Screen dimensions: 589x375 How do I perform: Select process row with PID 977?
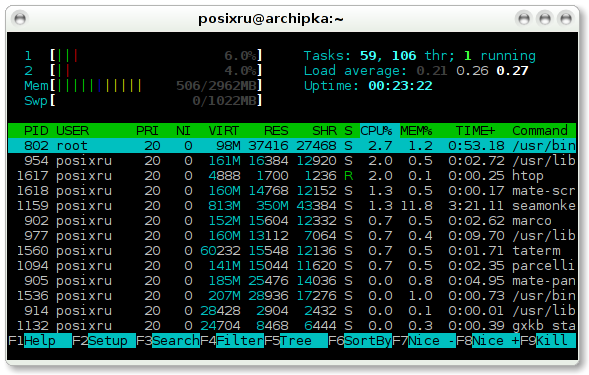click(x=292, y=236)
